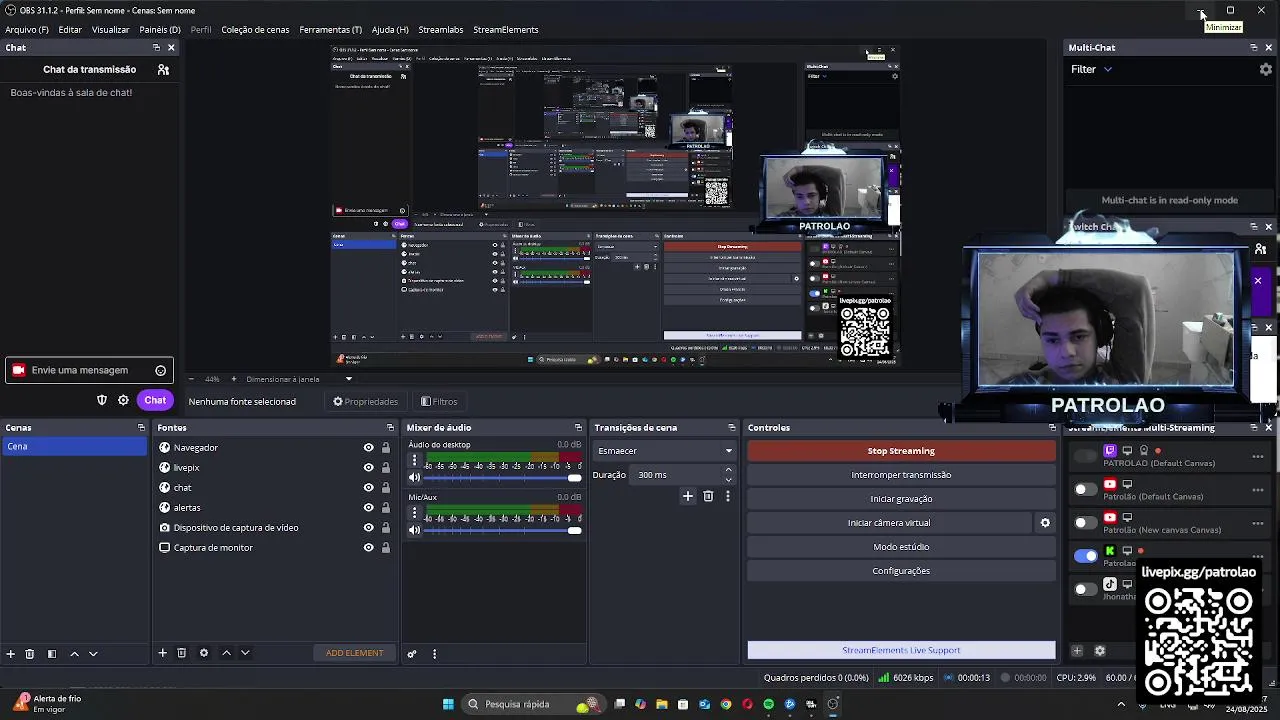Open advanced audio properties in Mixer de áudio
The width and height of the screenshot is (1280, 720).
click(x=411, y=654)
